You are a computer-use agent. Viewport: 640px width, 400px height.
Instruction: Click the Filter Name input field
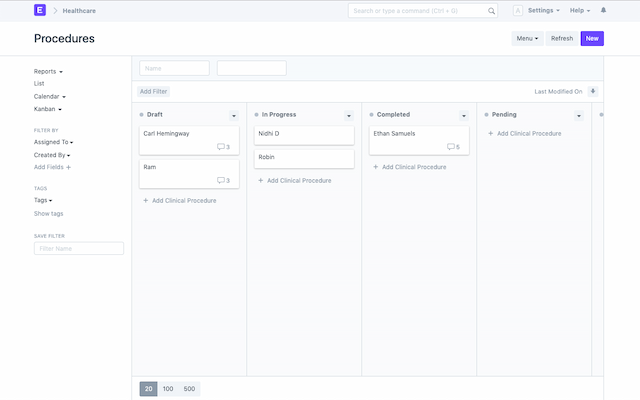click(79, 248)
